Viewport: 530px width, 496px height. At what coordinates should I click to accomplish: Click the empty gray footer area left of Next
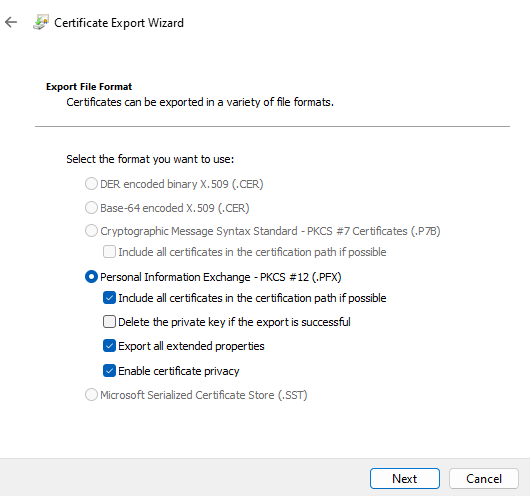[183, 477]
